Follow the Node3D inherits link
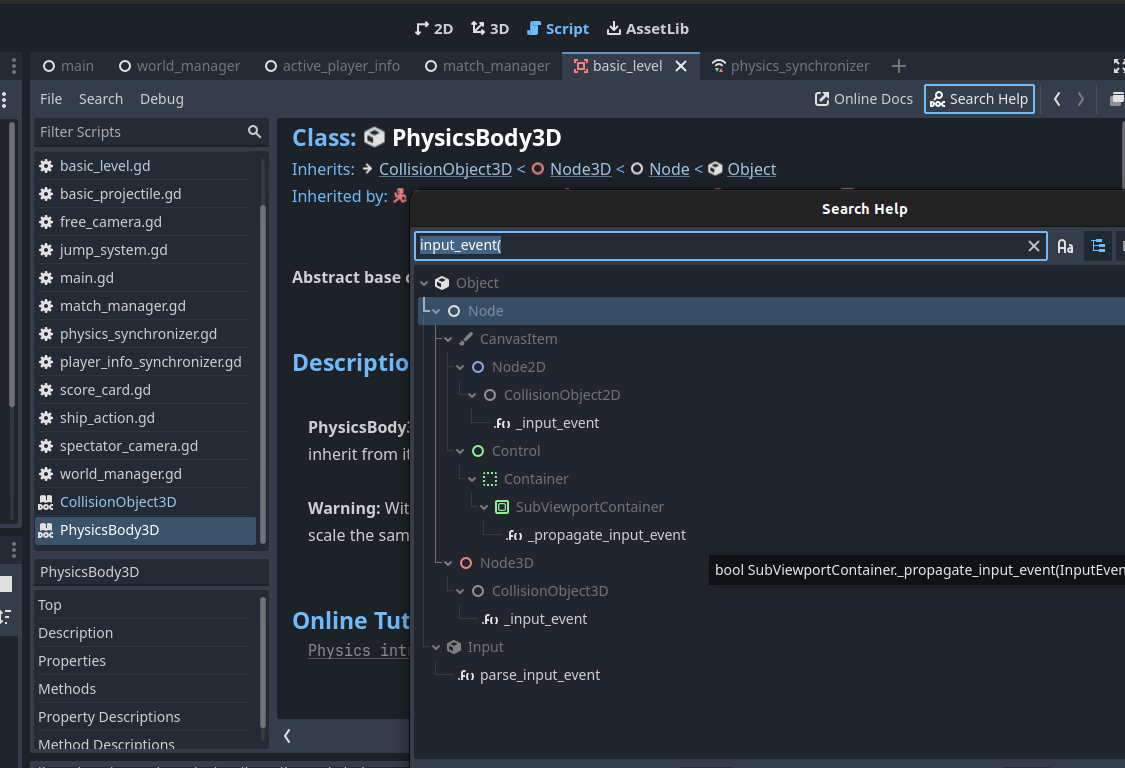 point(580,169)
